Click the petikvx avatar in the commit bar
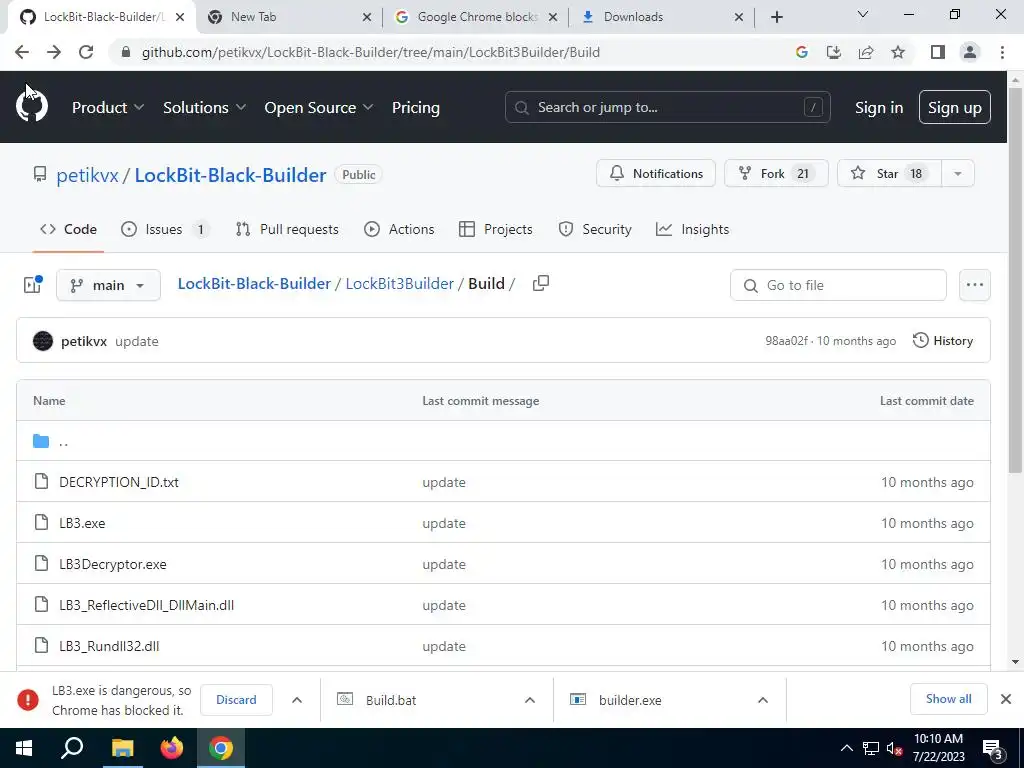1024x768 pixels. [43, 341]
